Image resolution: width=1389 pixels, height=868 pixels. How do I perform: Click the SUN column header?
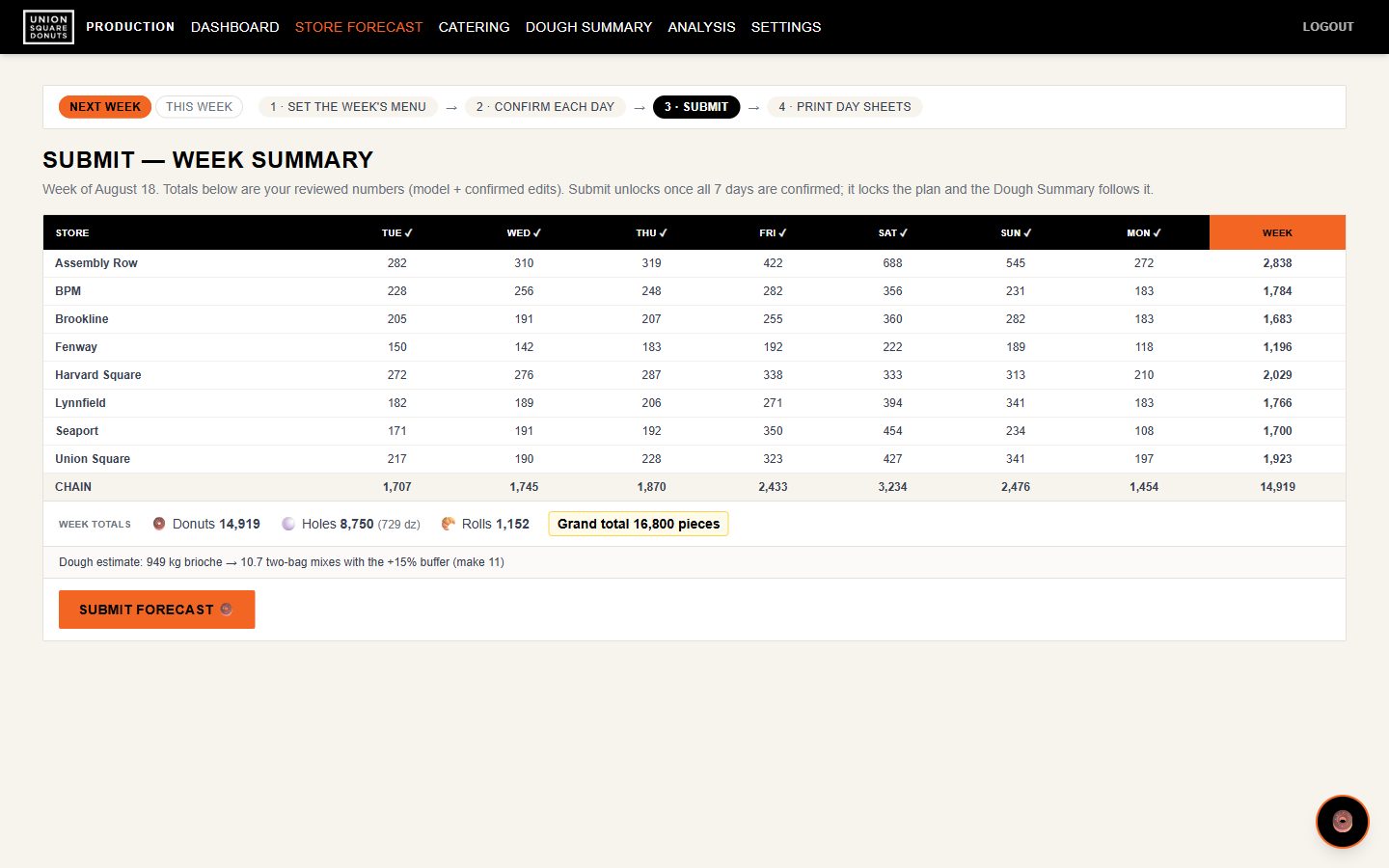pyautogui.click(x=1016, y=232)
